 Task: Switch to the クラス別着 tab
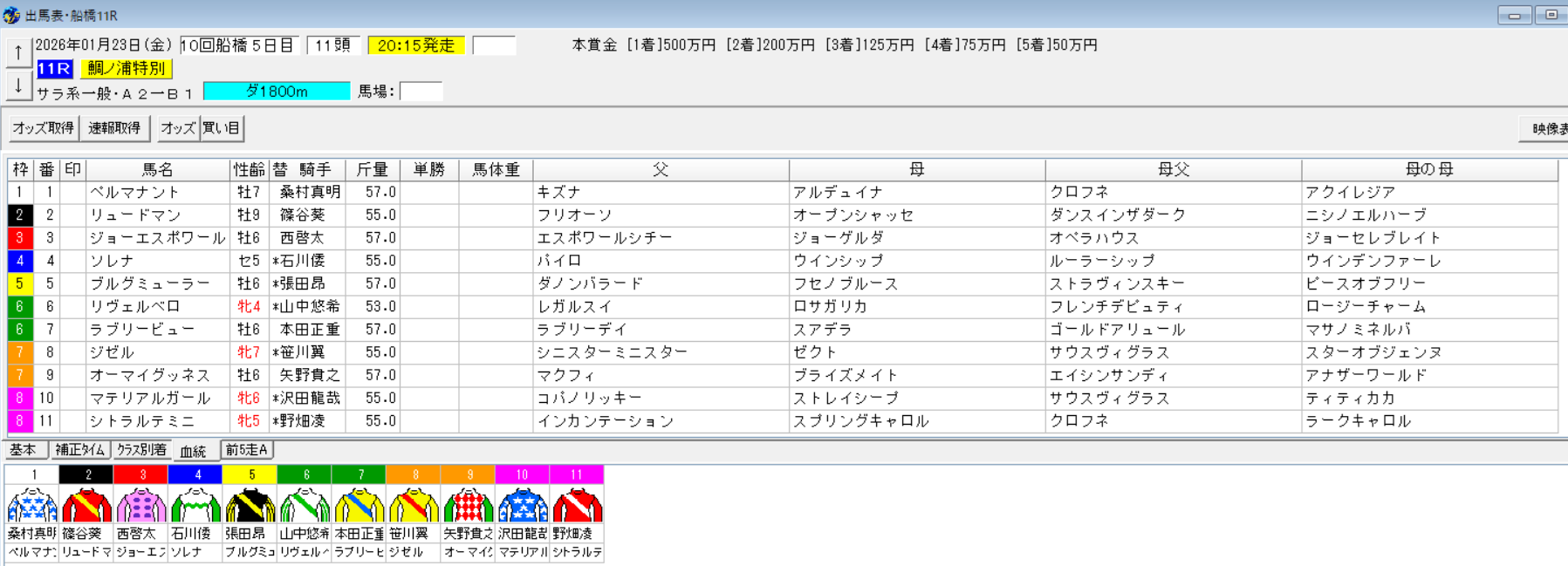click(x=141, y=450)
